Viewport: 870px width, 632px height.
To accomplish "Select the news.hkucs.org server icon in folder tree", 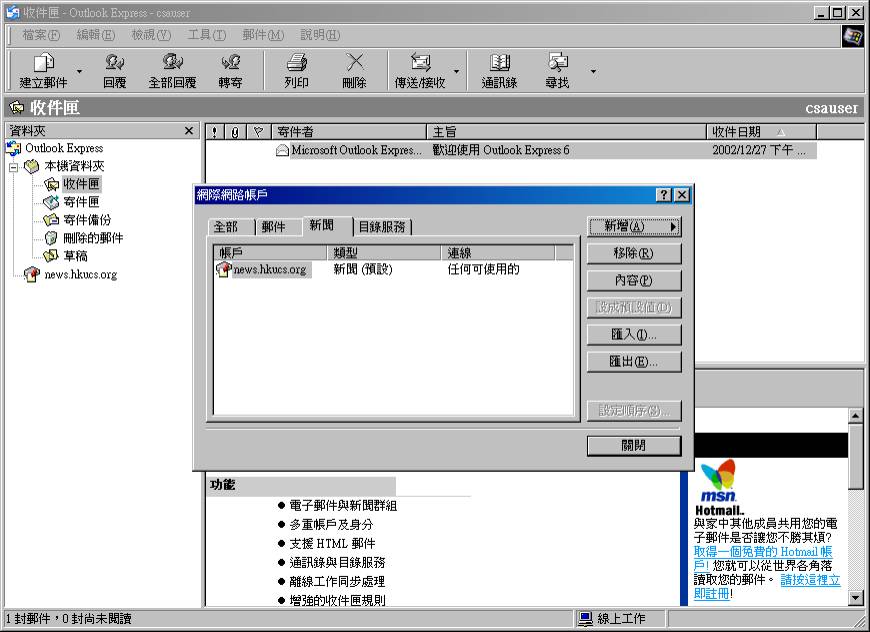I will click(32, 274).
